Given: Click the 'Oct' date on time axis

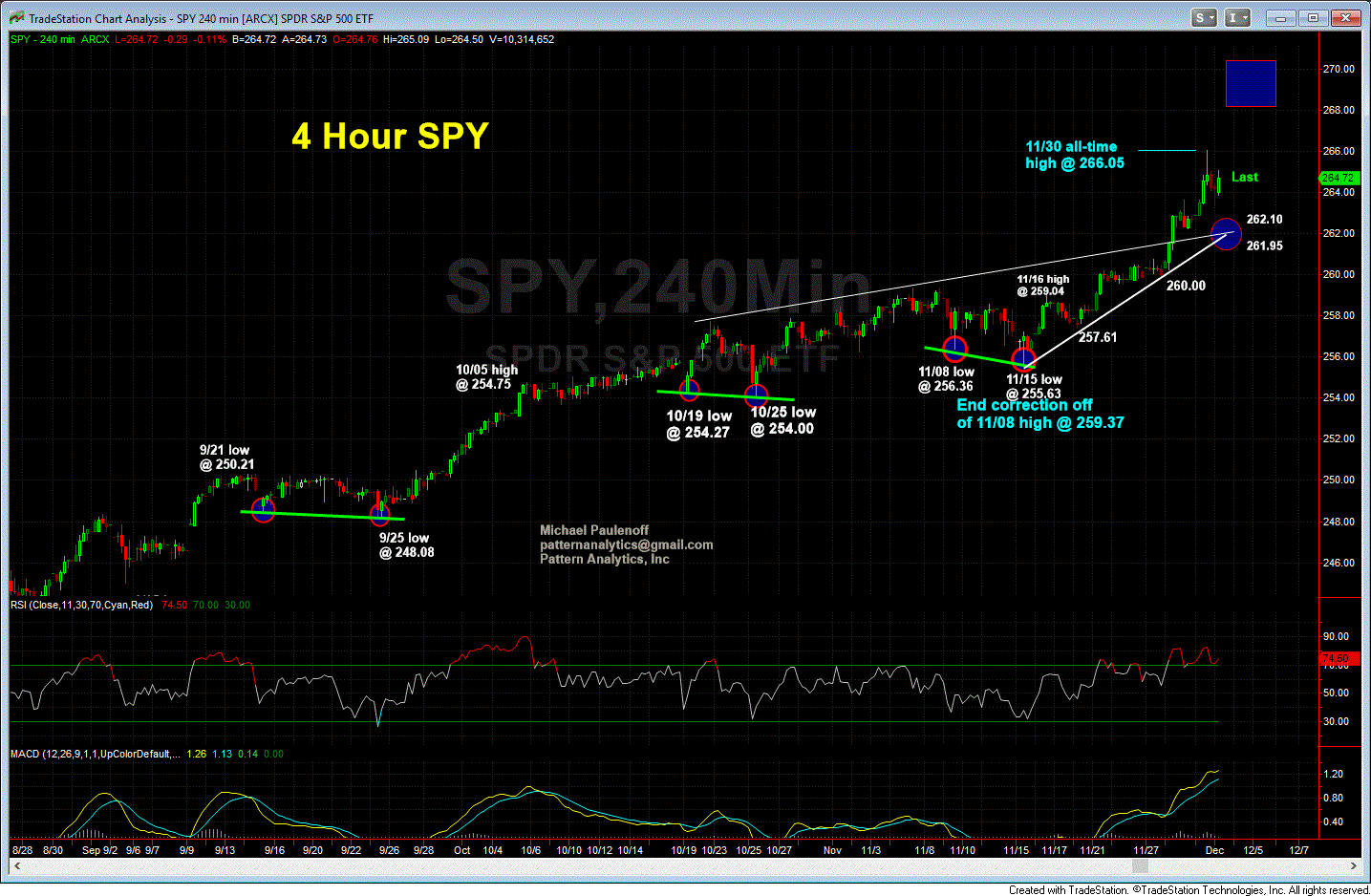Looking at the screenshot, I should 462,850.
